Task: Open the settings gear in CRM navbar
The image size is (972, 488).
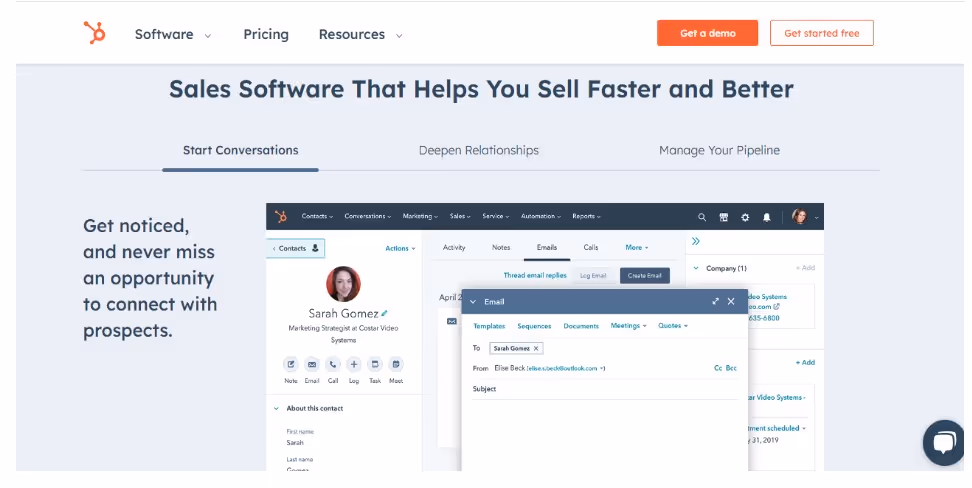Action: coord(745,217)
